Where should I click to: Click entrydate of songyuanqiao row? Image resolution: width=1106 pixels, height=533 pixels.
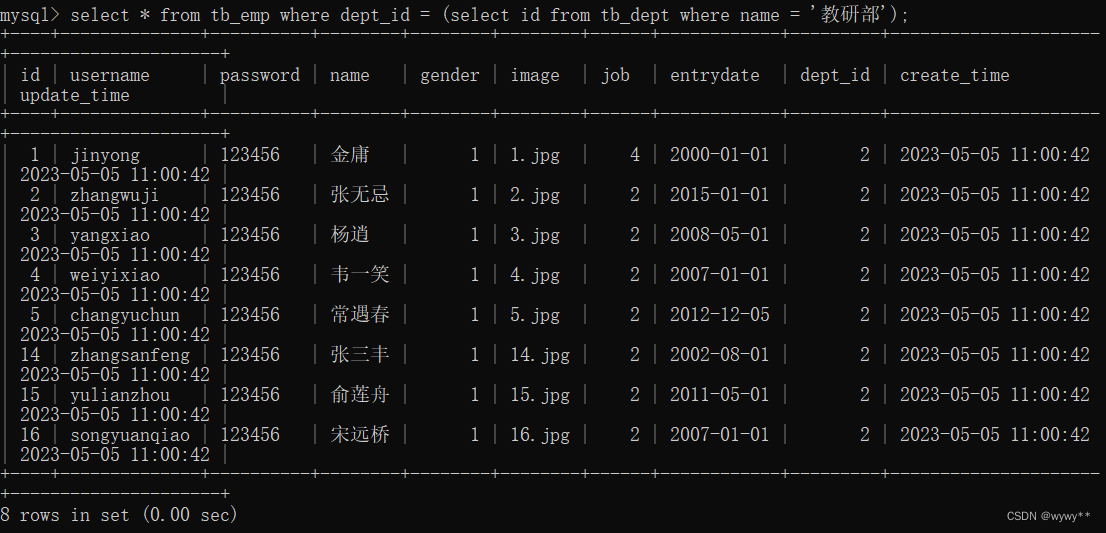[719, 435]
